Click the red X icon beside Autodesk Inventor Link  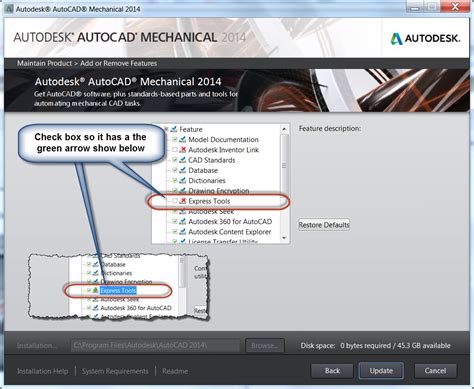pyautogui.click(x=183, y=150)
